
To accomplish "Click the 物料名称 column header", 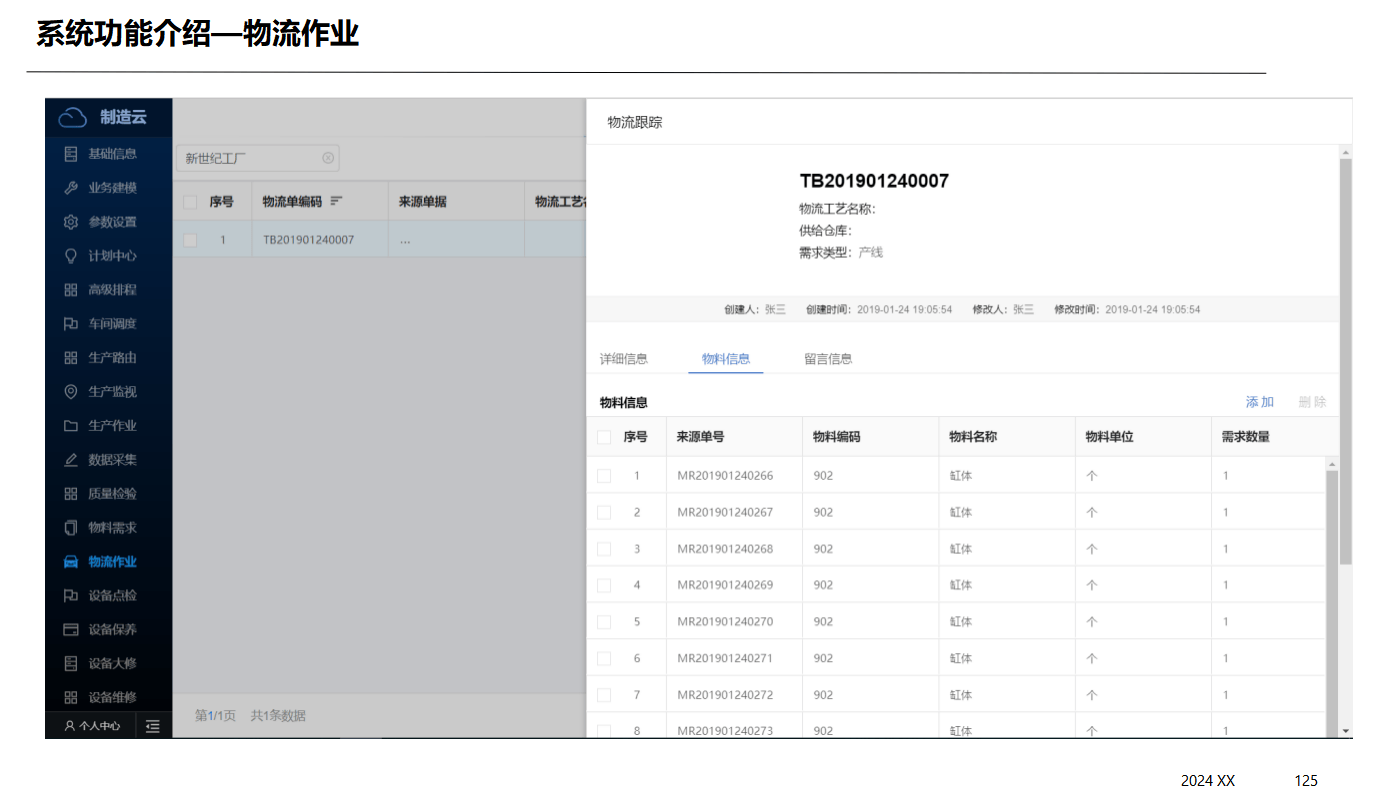I will click(973, 437).
